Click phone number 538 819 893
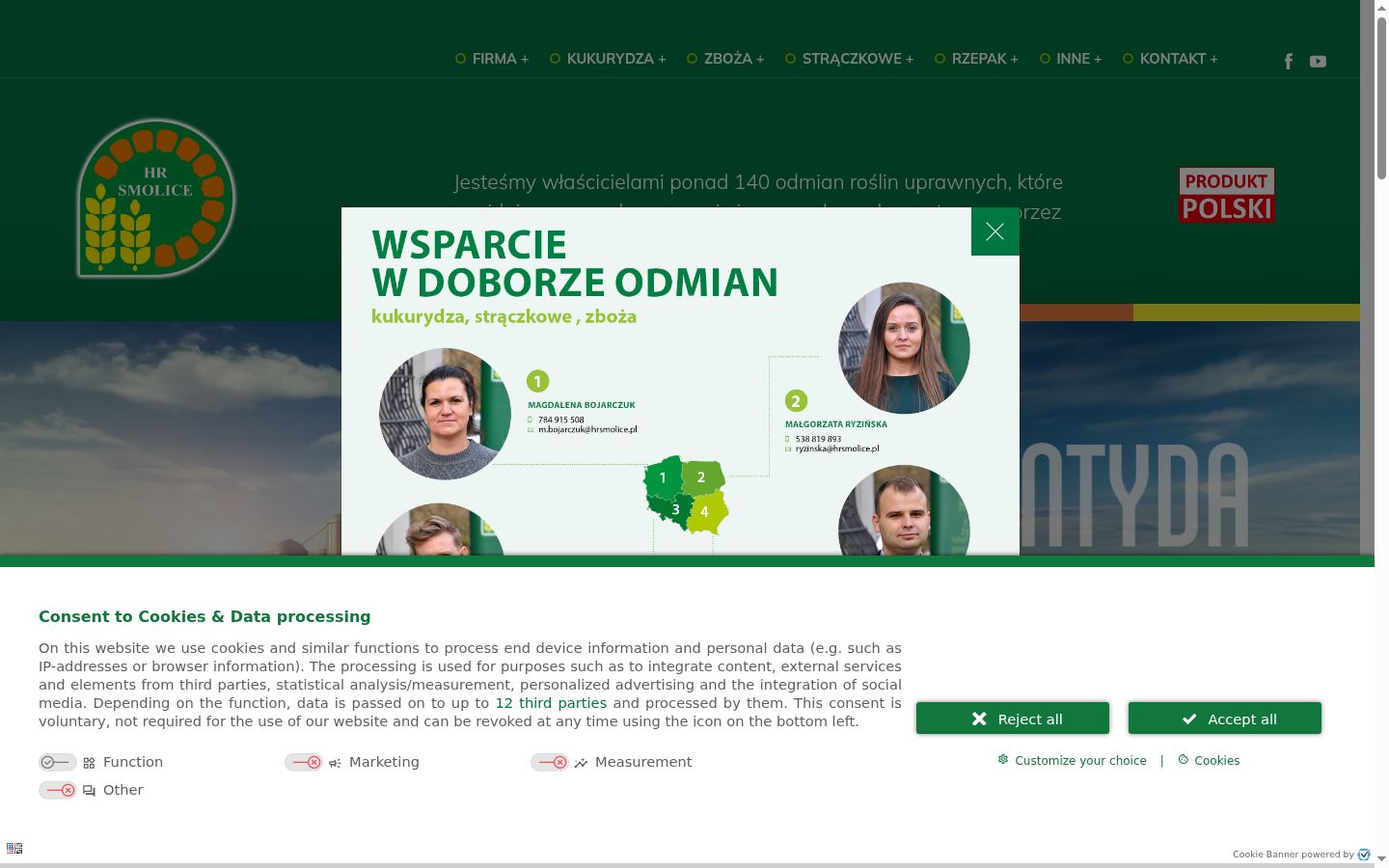The width and height of the screenshot is (1389, 868). 818,439
